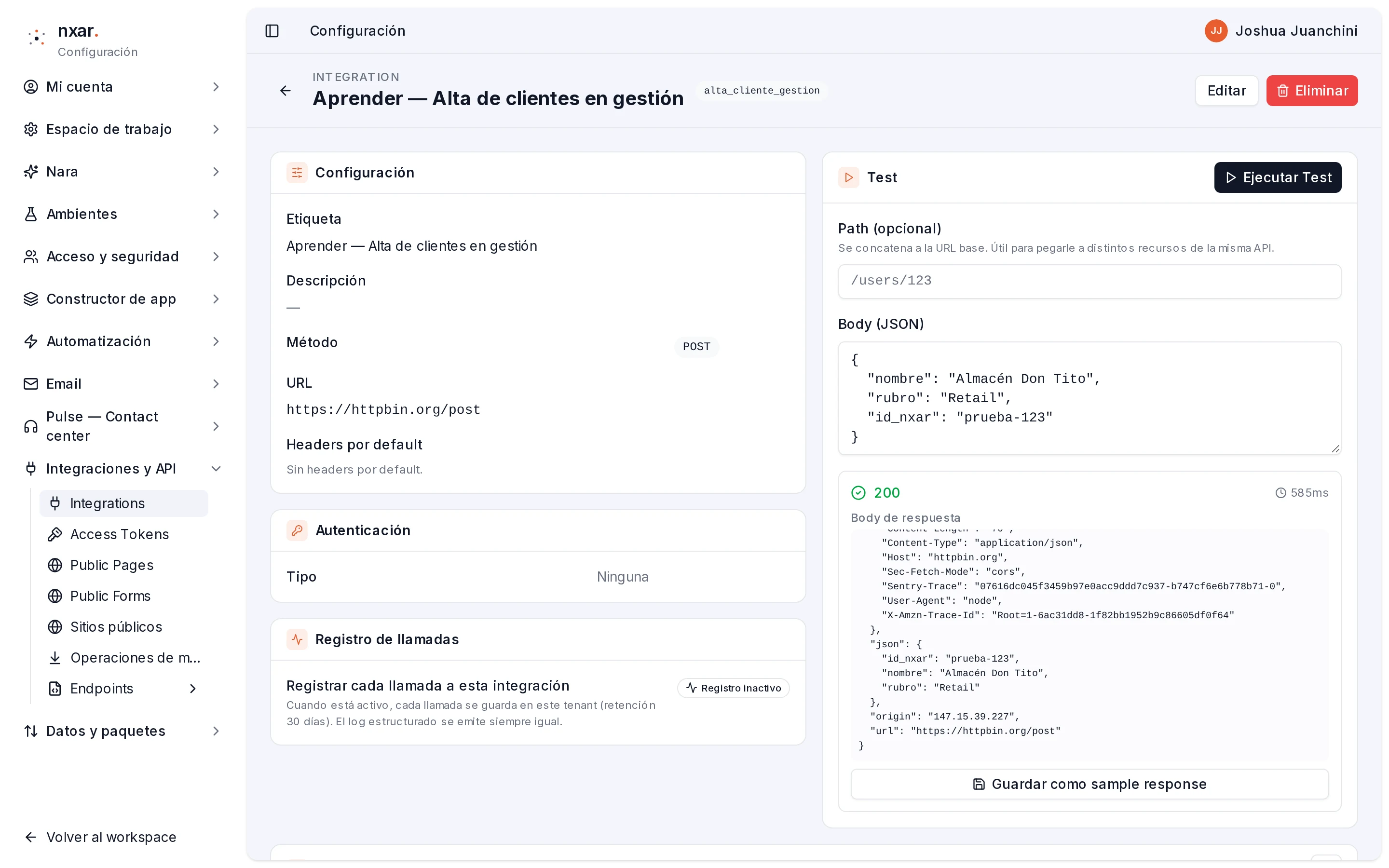
Task: Expand Acceso y seguridad section
Action: (123, 257)
